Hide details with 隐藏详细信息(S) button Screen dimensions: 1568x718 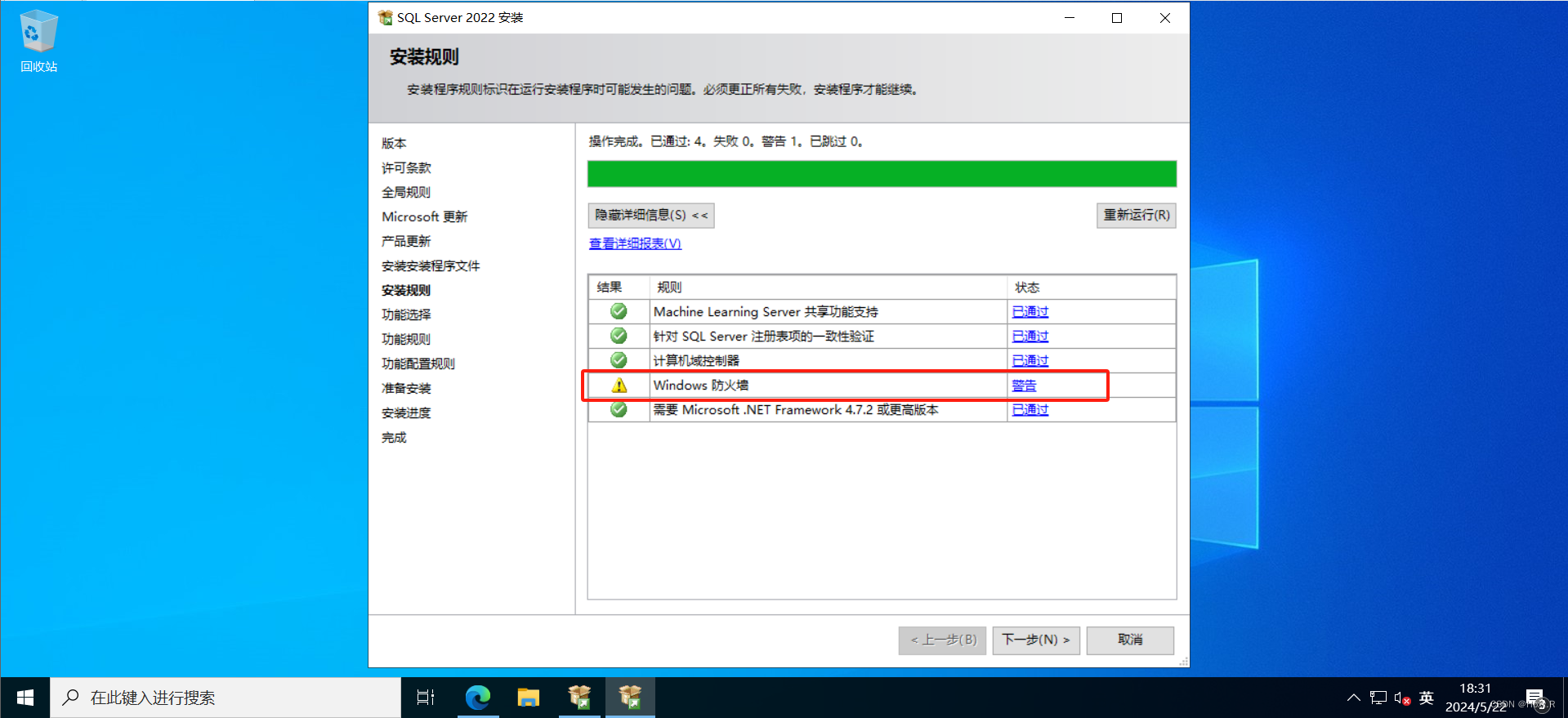[x=651, y=215]
